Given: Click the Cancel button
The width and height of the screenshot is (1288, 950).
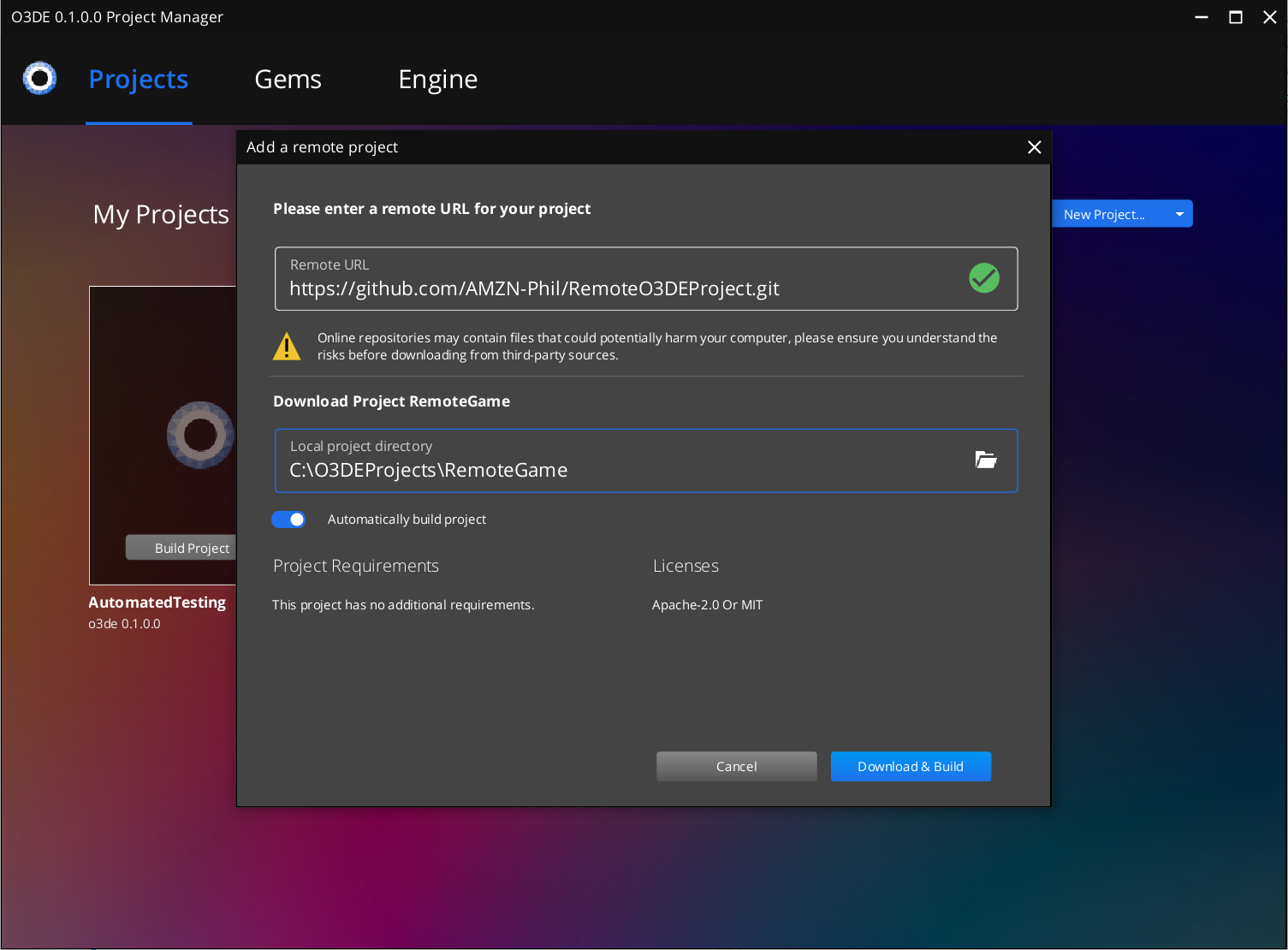Looking at the screenshot, I should point(736,766).
